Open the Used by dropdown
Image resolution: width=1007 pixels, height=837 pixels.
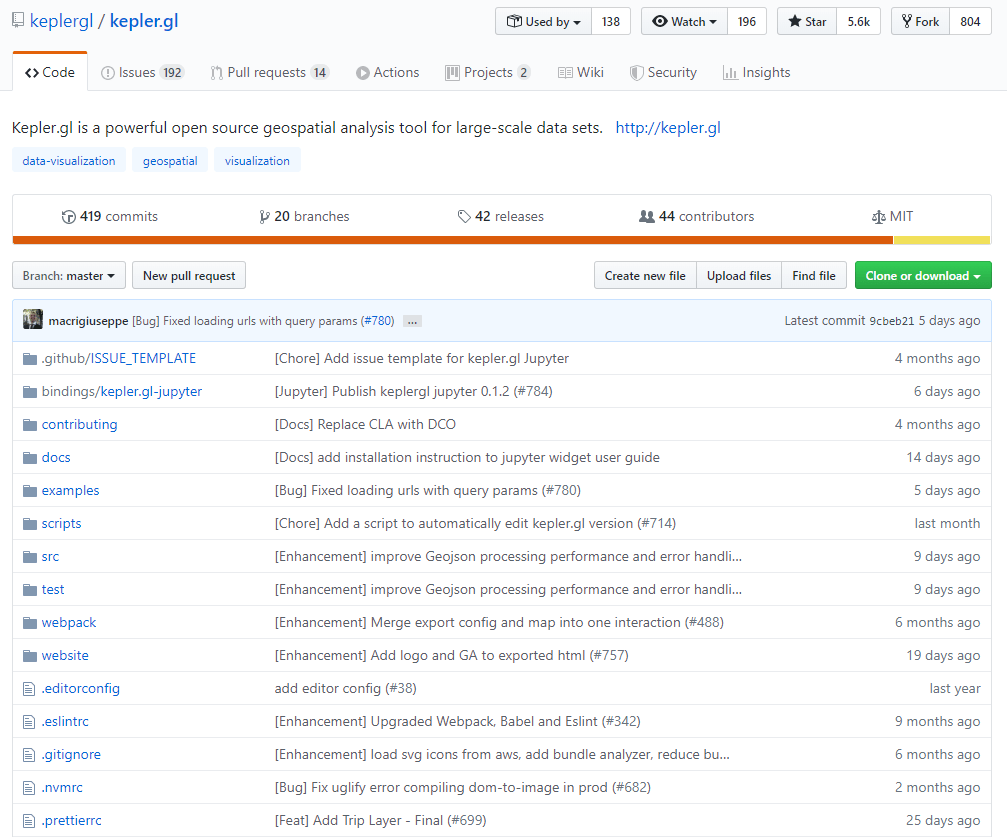543,22
